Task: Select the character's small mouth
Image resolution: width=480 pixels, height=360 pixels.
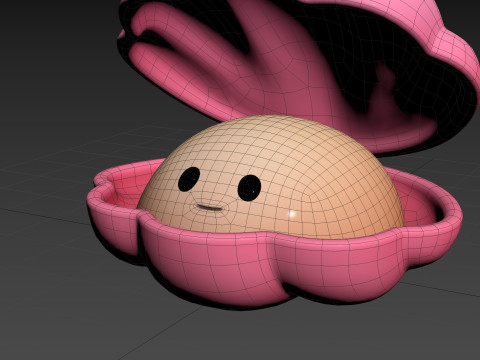Action: tap(210, 208)
